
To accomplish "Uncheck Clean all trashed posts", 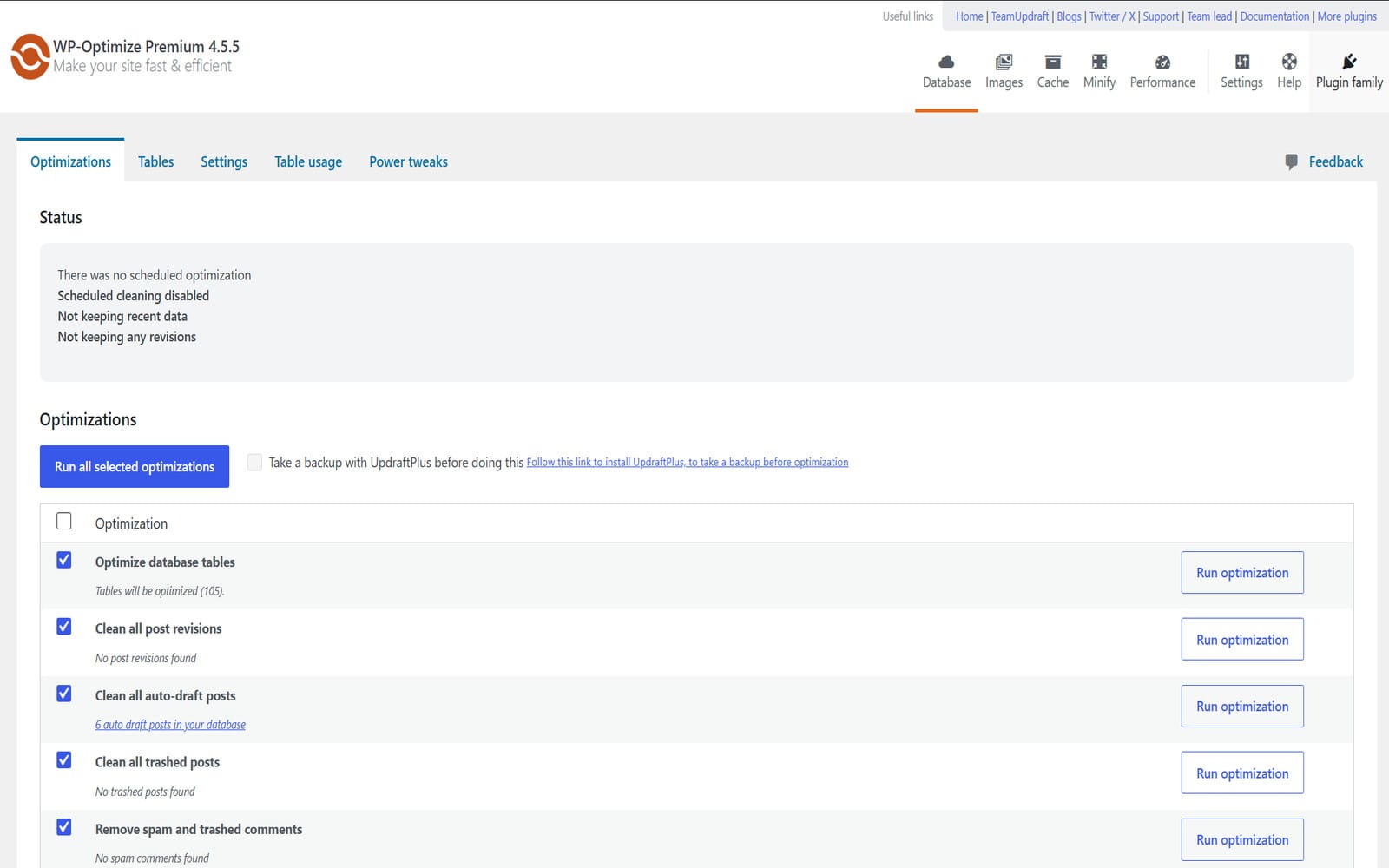I will tap(64, 760).
